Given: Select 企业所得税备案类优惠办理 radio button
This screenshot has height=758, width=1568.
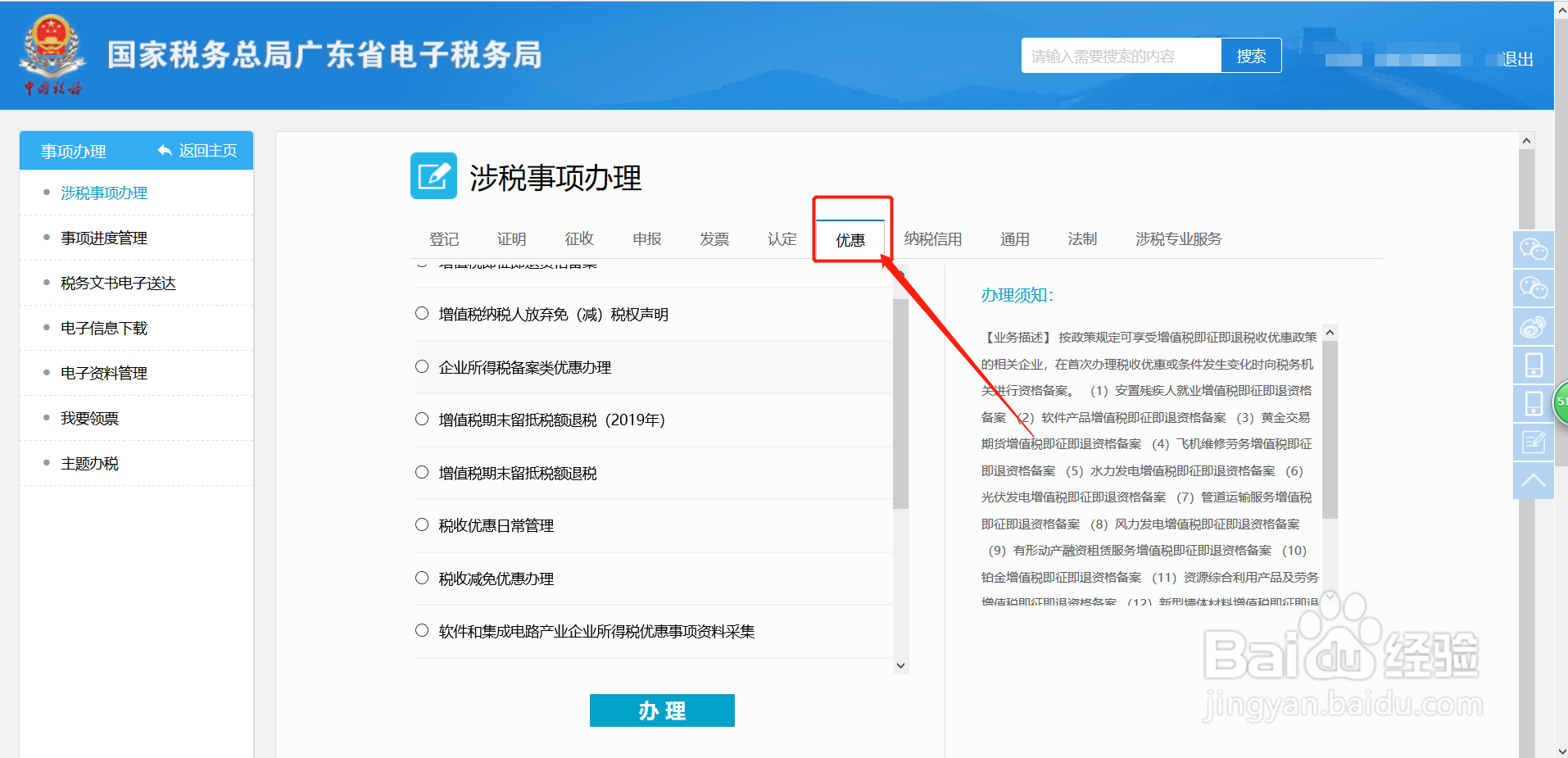Looking at the screenshot, I should [422, 366].
